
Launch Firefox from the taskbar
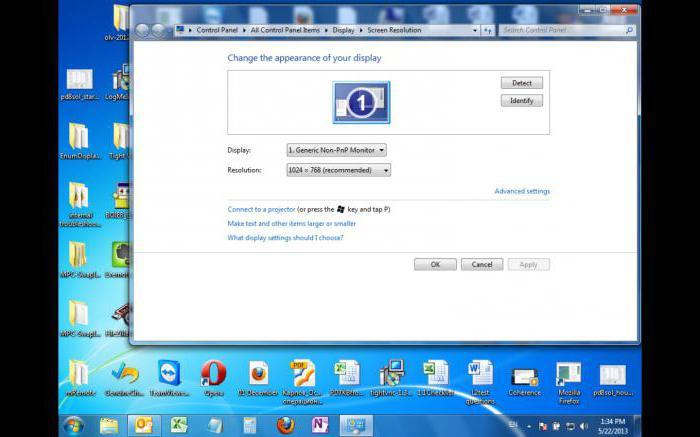286,425
